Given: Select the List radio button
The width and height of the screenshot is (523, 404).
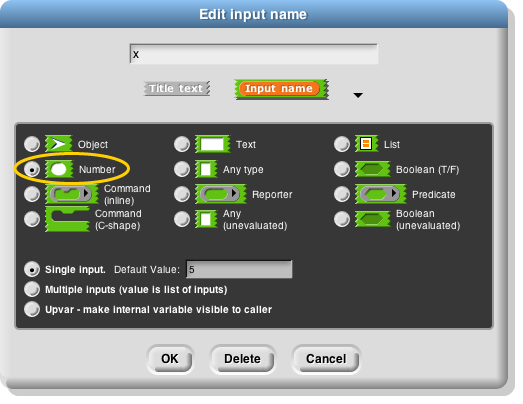Looking at the screenshot, I should point(342,144).
